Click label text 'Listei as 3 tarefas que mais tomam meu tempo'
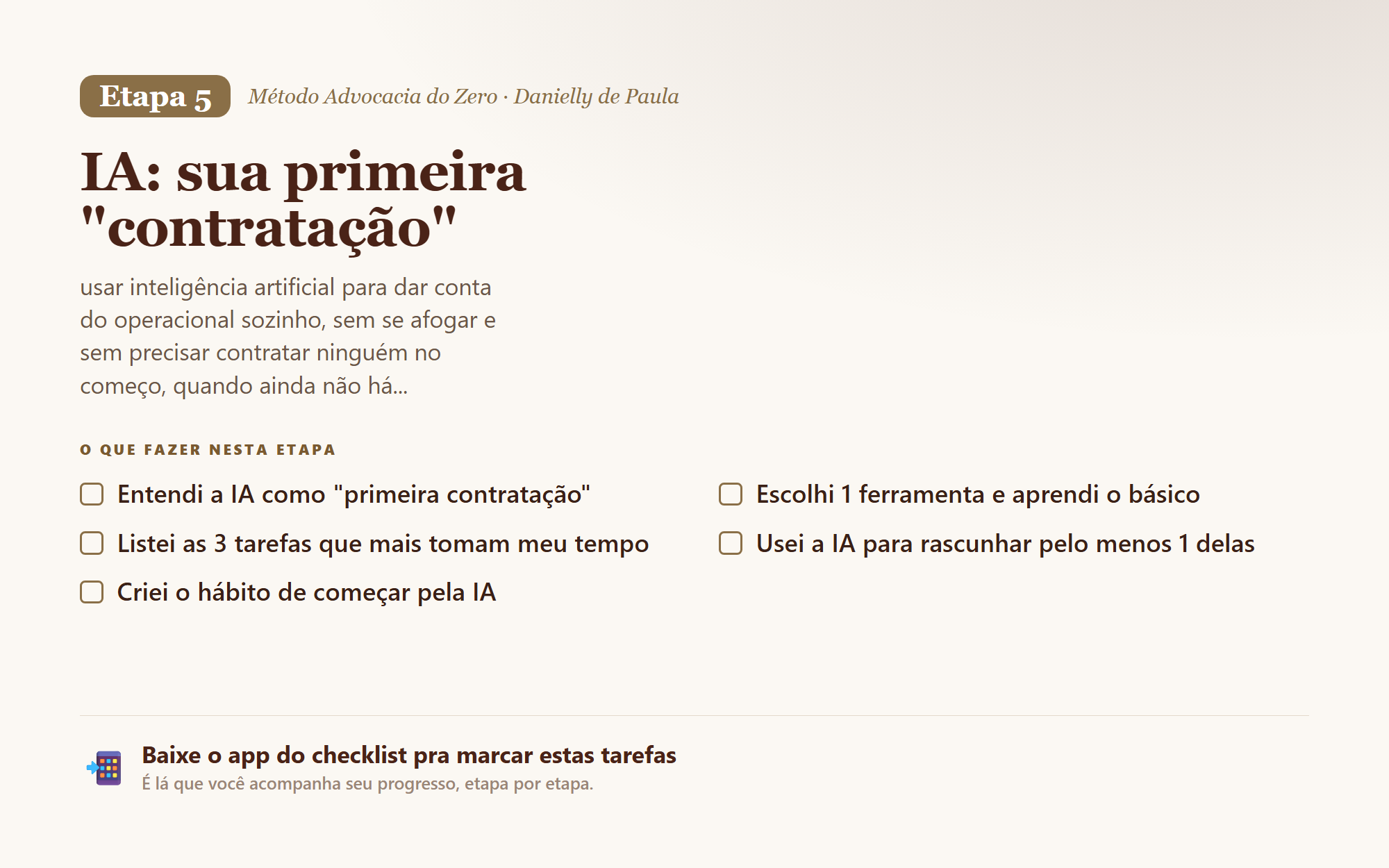The height and width of the screenshot is (868, 1389). tap(383, 544)
